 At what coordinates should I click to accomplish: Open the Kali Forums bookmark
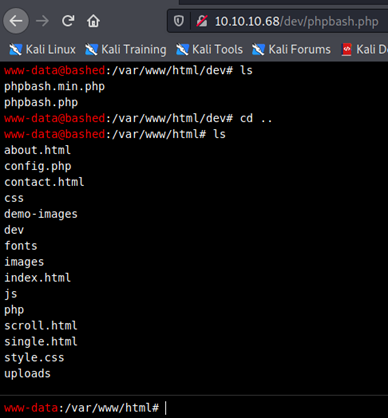click(291, 50)
